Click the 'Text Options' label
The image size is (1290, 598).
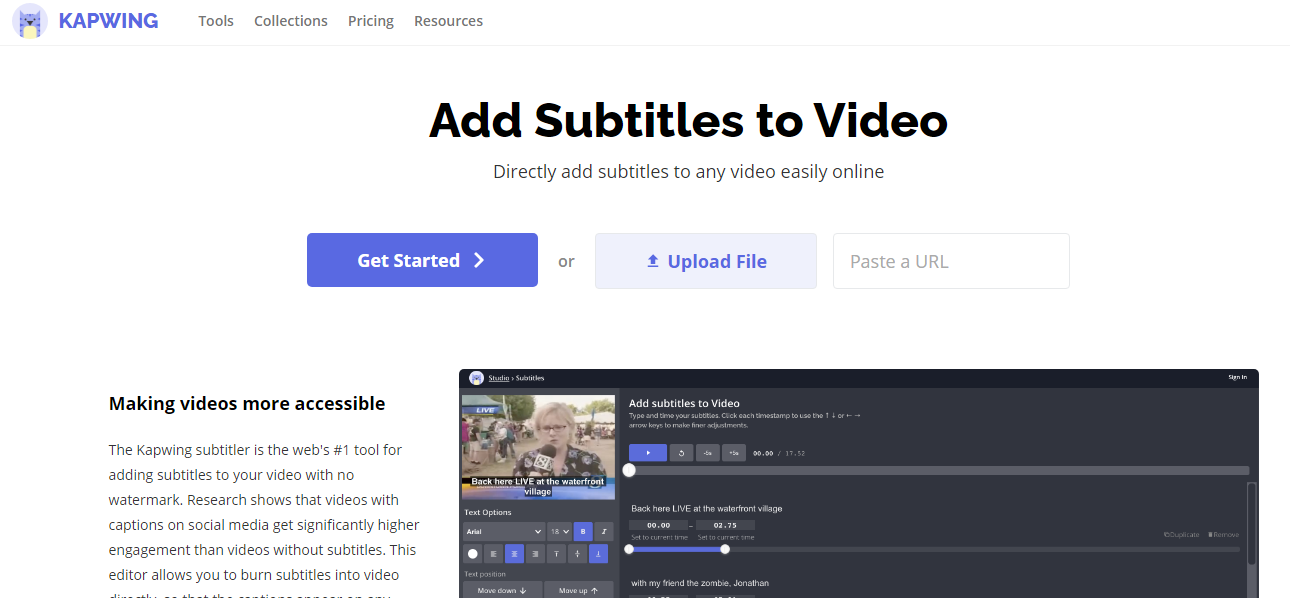point(488,513)
